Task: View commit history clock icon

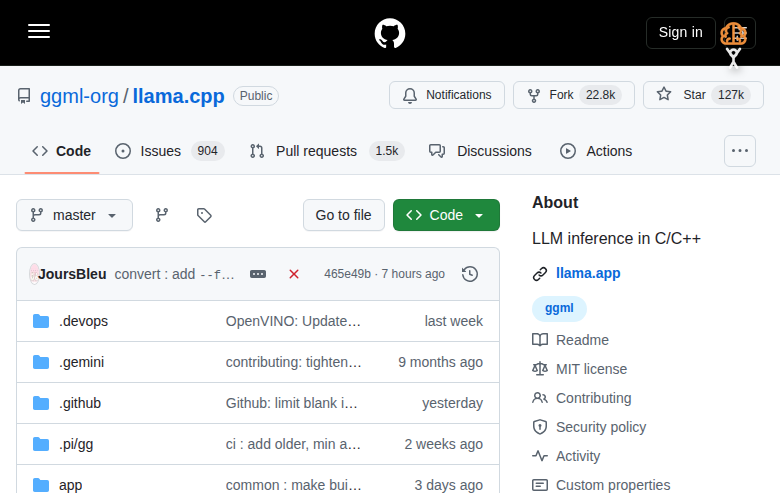Action: coord(470,274)
